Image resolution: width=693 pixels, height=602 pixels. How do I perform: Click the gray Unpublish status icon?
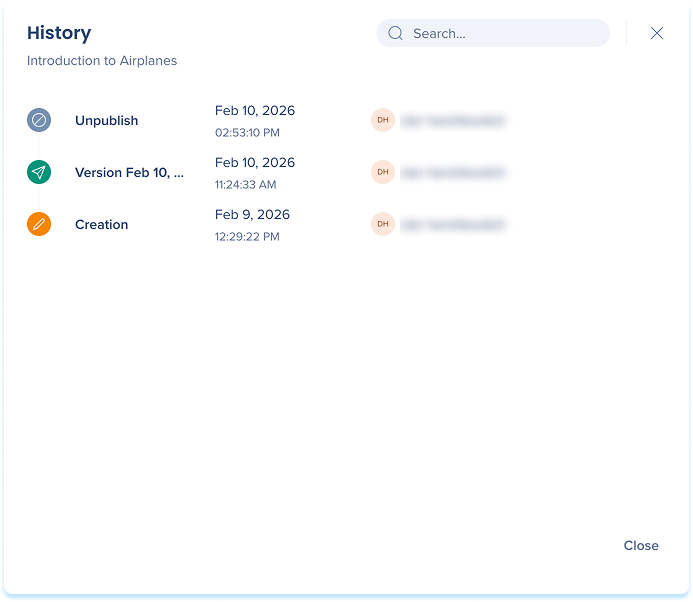click(39, 120)
